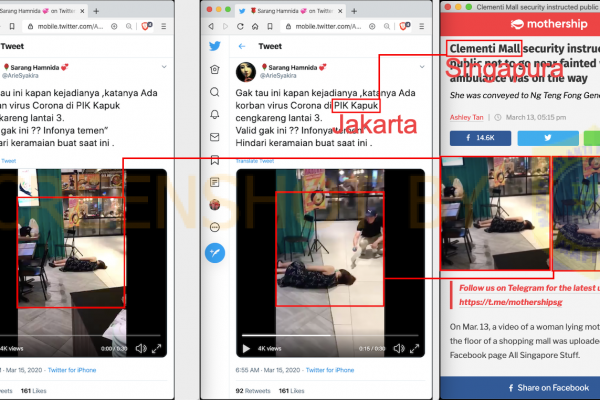Click the Sarang Hamnida display name in the middle window

click(x=293, y=67)
